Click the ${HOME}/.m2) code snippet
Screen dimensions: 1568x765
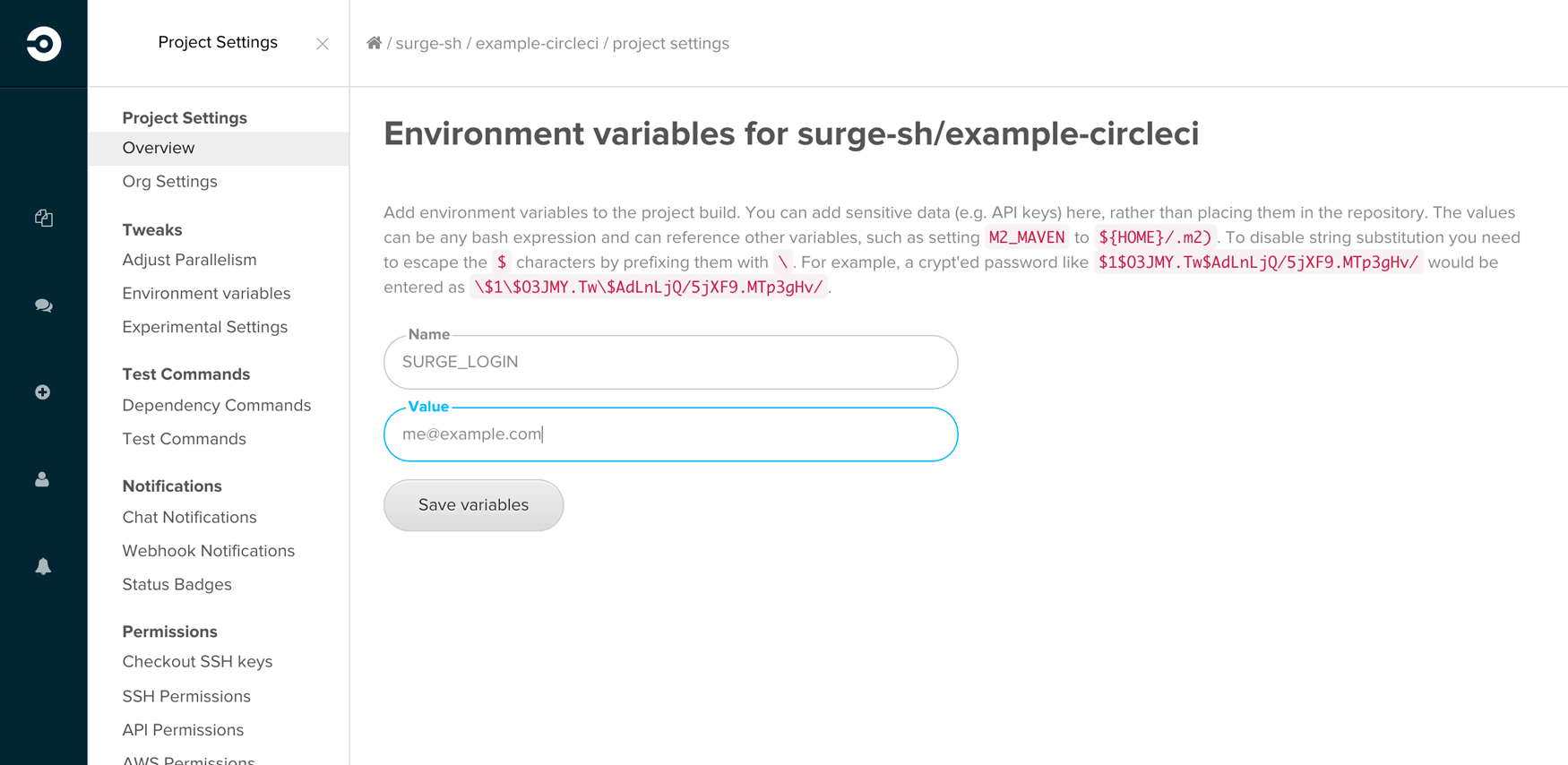[1155, 237]
